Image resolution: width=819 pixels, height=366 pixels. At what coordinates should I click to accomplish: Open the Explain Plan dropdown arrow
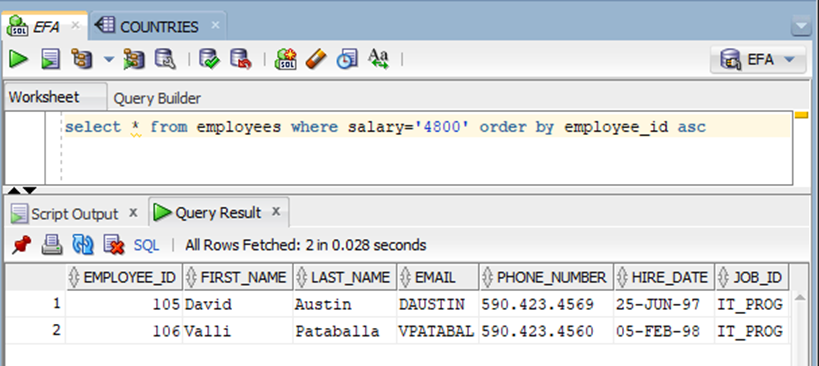coord(109,60)
